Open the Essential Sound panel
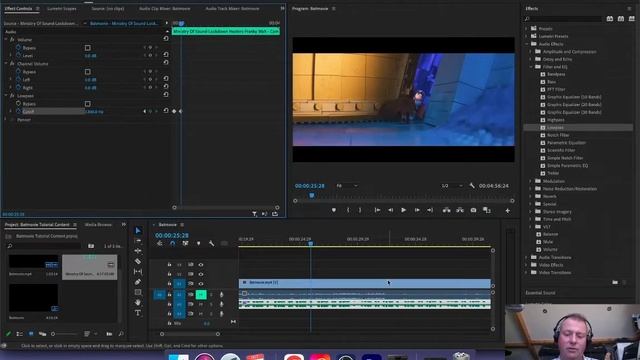The width and height of the screenshot is (640, 360). click(540, 293)
